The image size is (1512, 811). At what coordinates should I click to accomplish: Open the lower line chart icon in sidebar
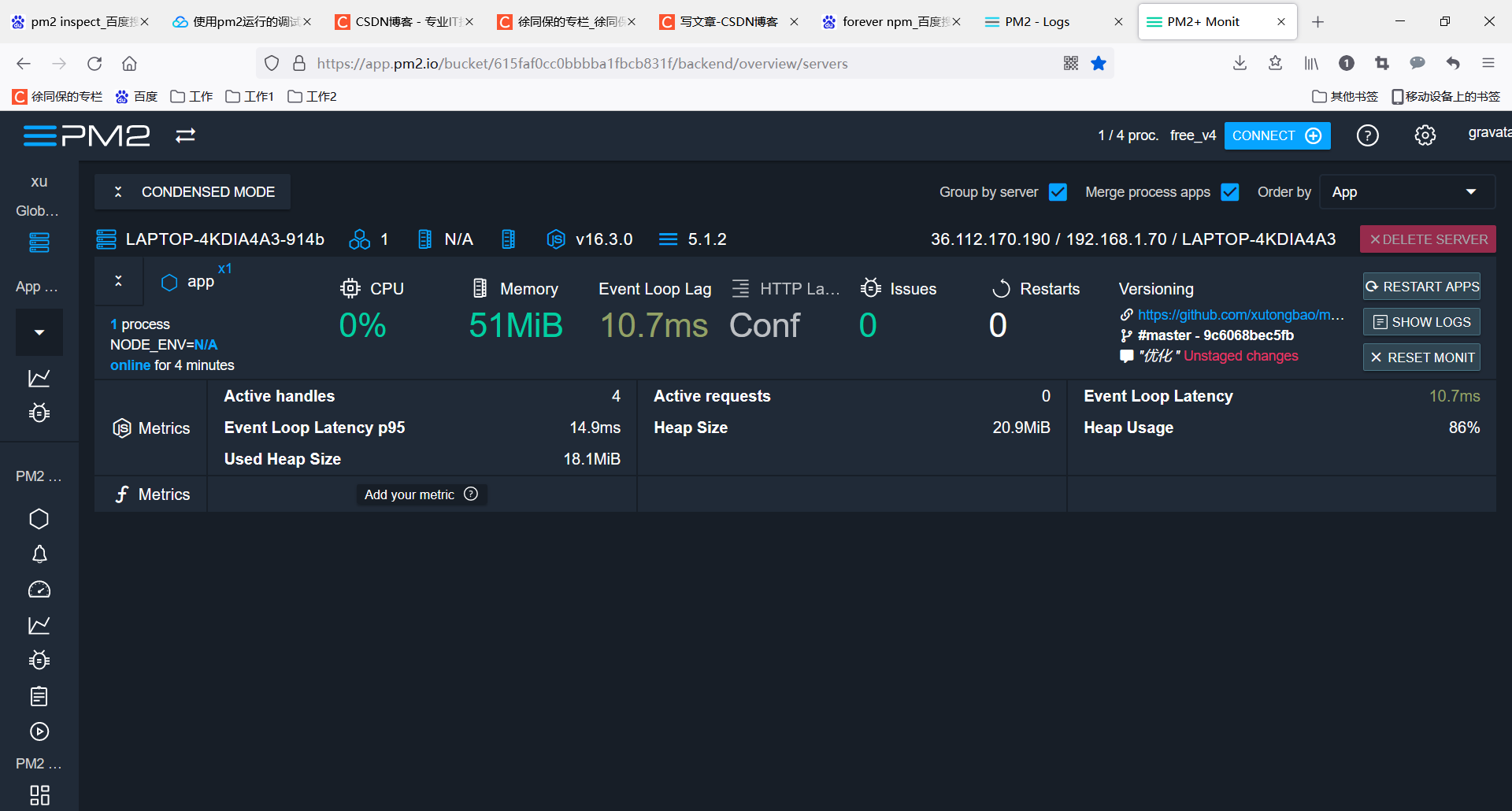coord(39,625)
